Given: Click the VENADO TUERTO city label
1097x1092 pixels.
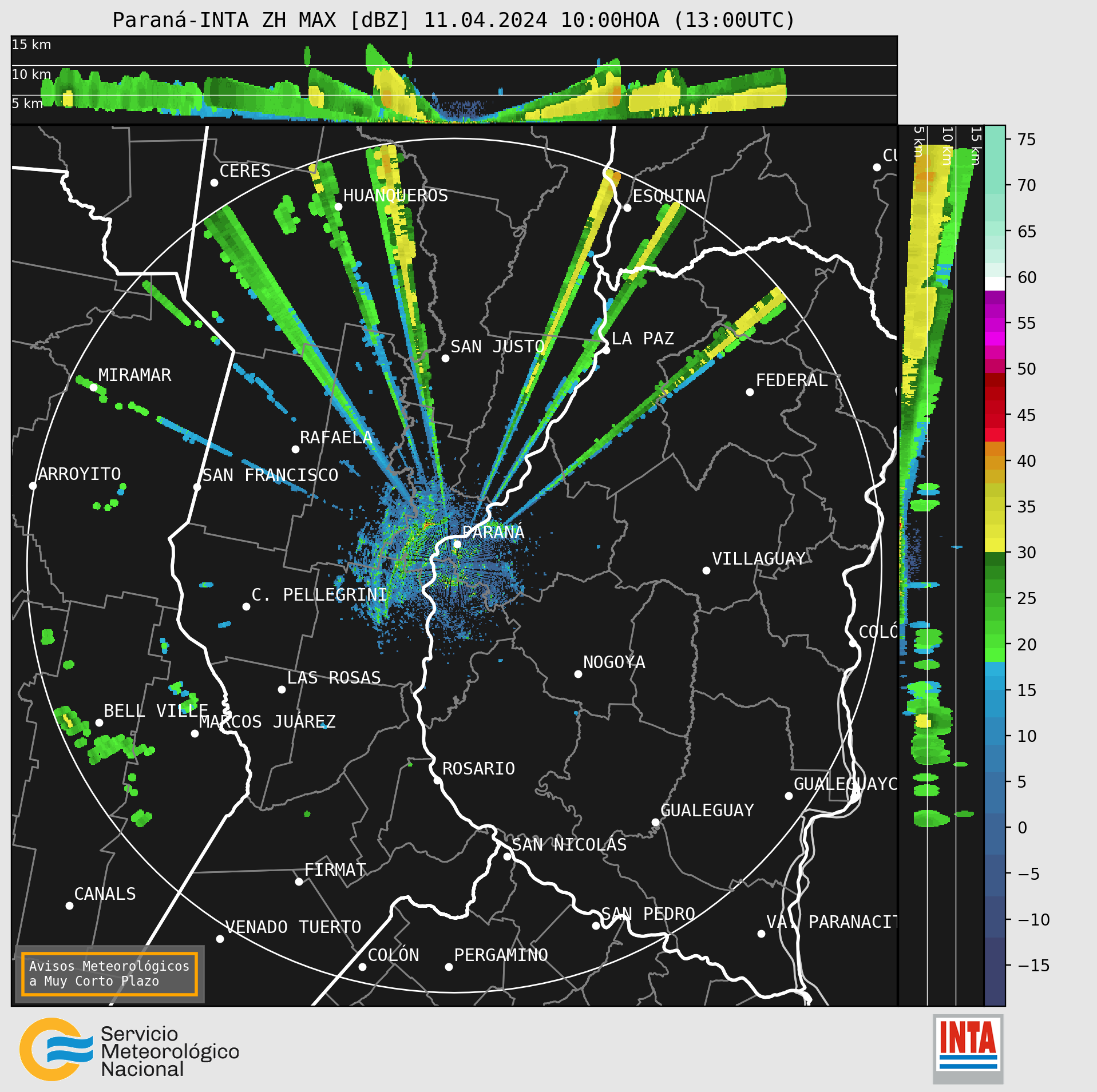Looking at the screenshot, I should [293, 927].
